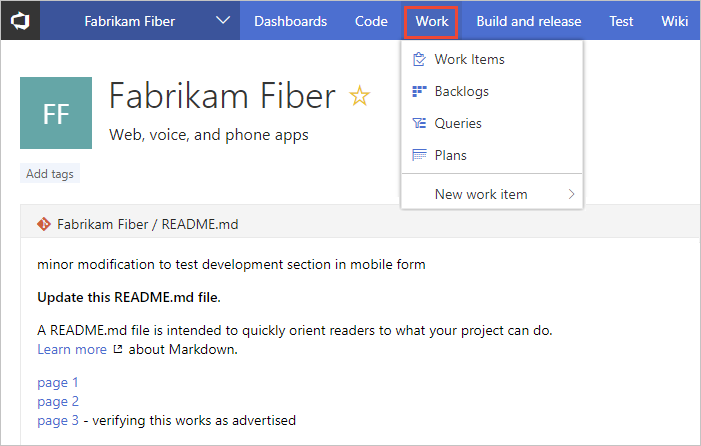The width and height of the screenshot is (701, 446).
Task: Choose Work Items from the Work menu
Action: (x=492, y=59)
